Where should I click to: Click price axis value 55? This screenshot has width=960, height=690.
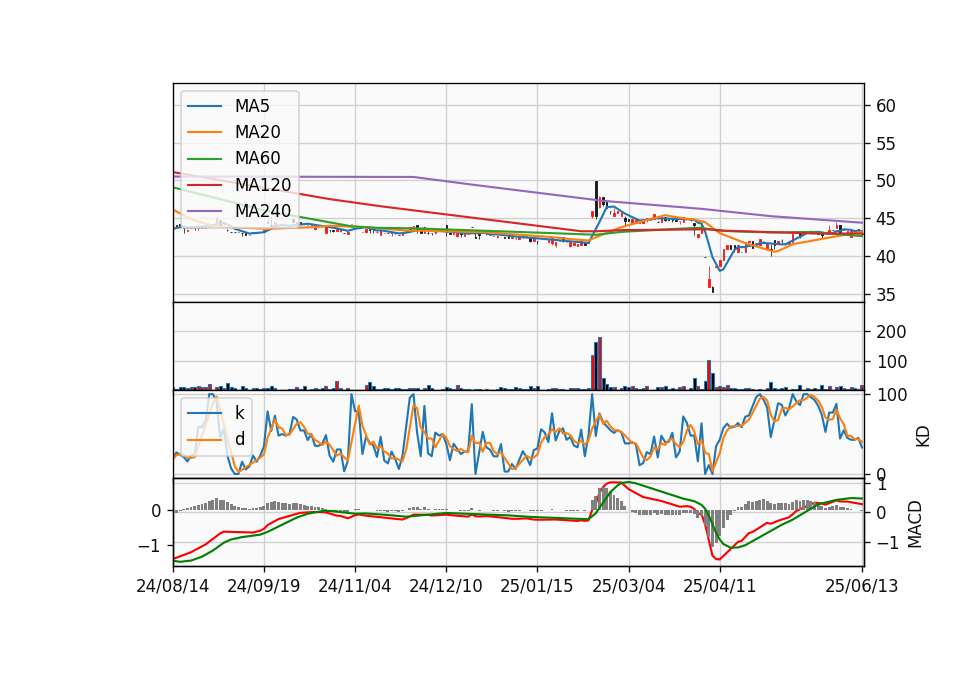click(x=885, y=144)
